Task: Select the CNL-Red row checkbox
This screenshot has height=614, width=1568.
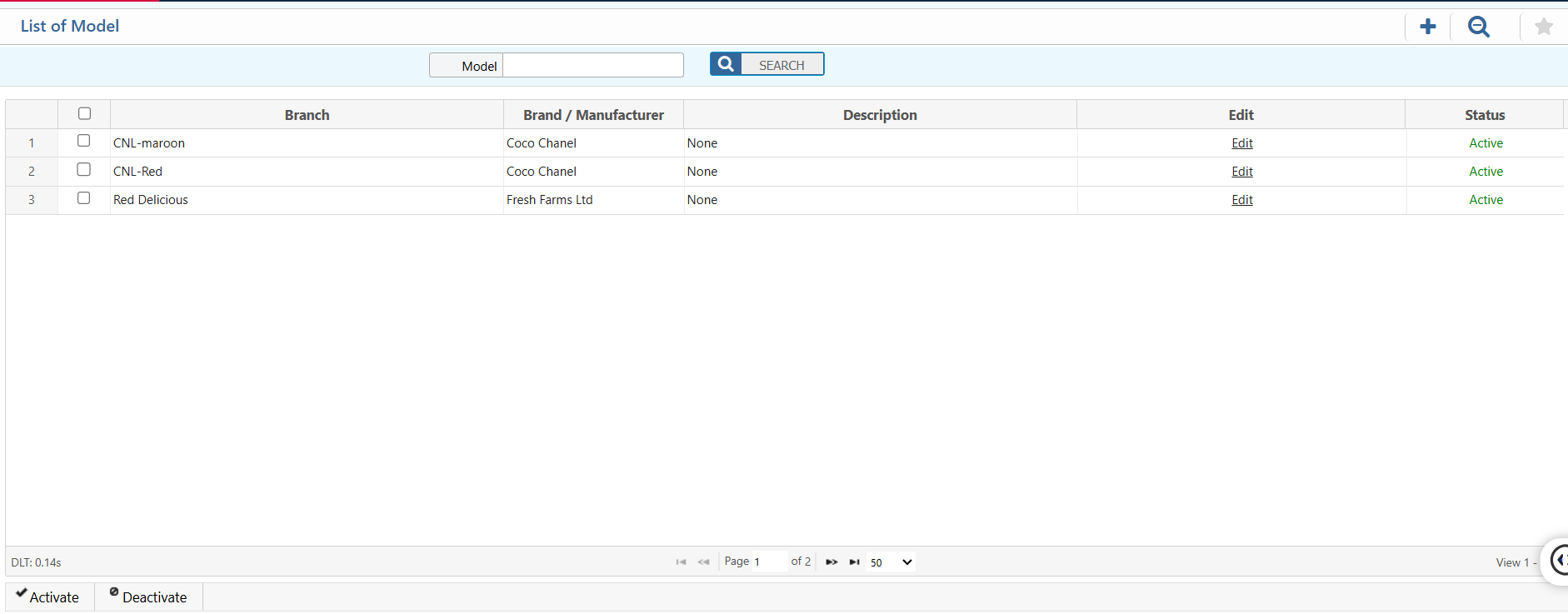Action: point(83,170)
